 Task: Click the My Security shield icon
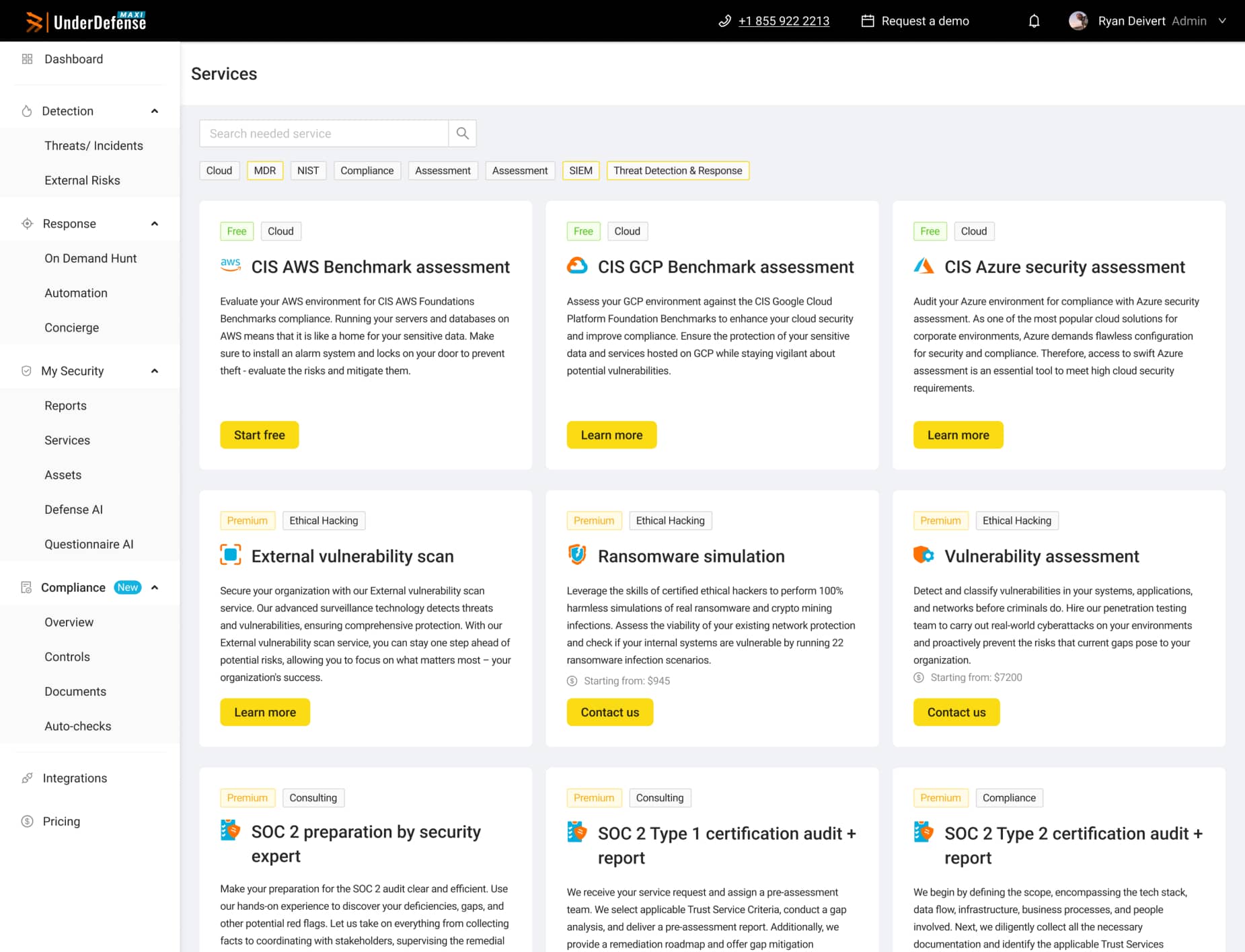click(x=26, y=370)
